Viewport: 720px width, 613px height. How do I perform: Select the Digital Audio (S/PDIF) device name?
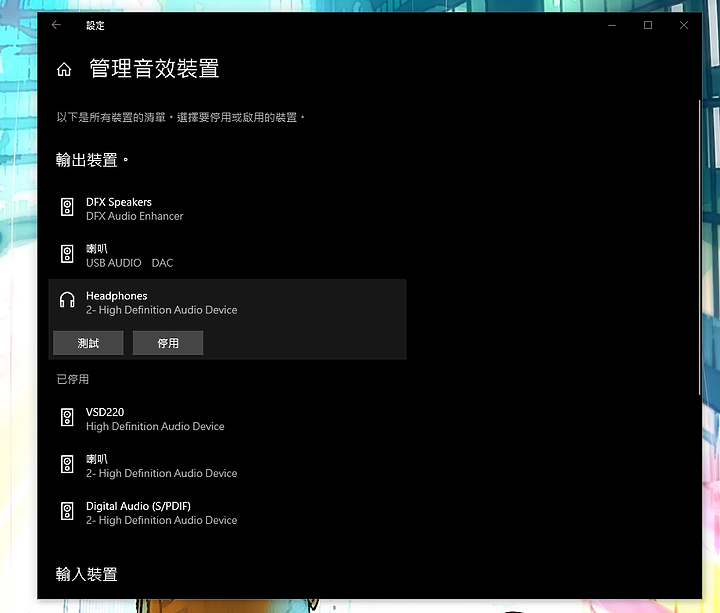(x=138, y=506)
